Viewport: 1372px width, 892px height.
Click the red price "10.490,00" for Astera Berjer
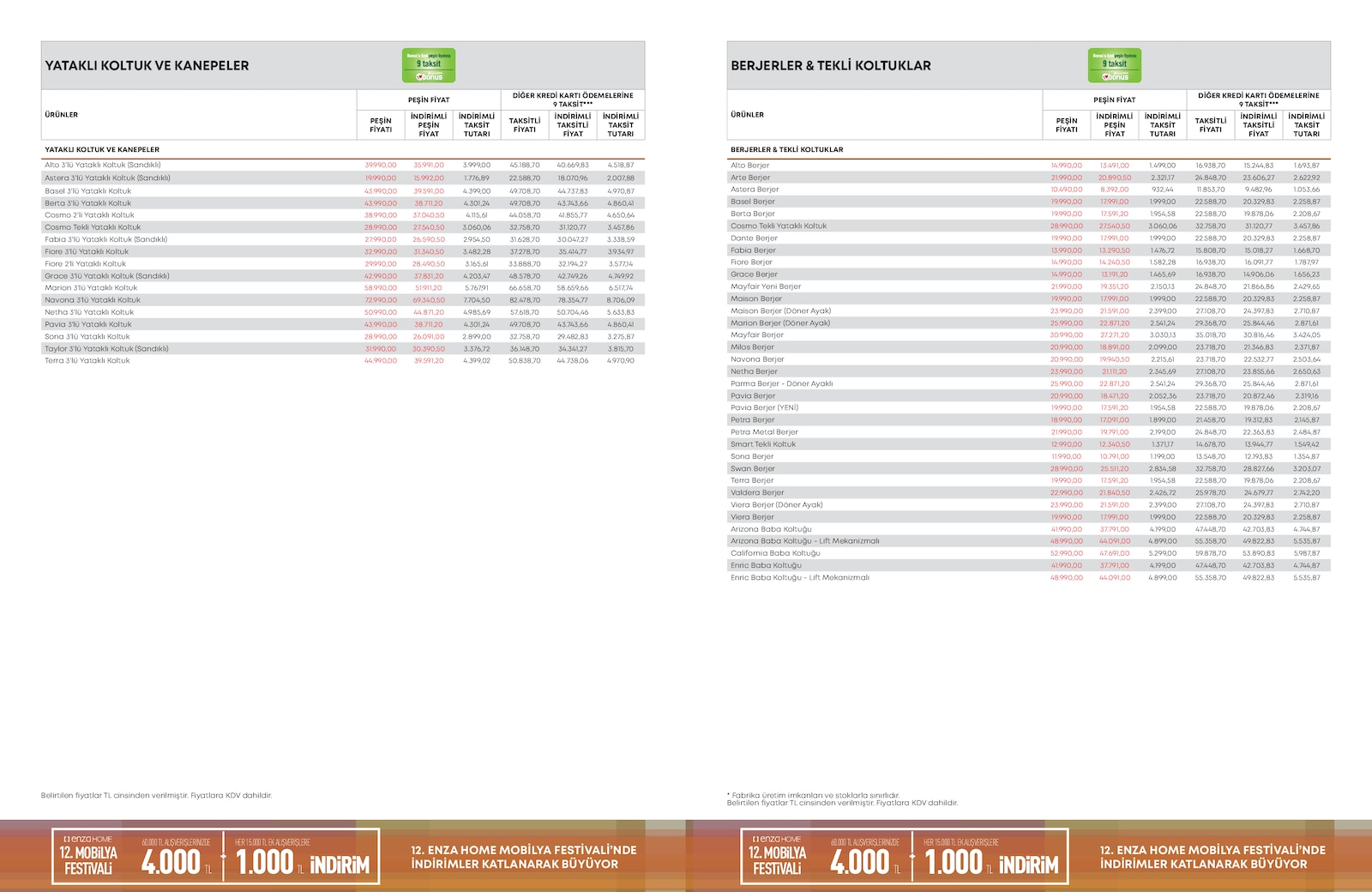point(1067,190)
